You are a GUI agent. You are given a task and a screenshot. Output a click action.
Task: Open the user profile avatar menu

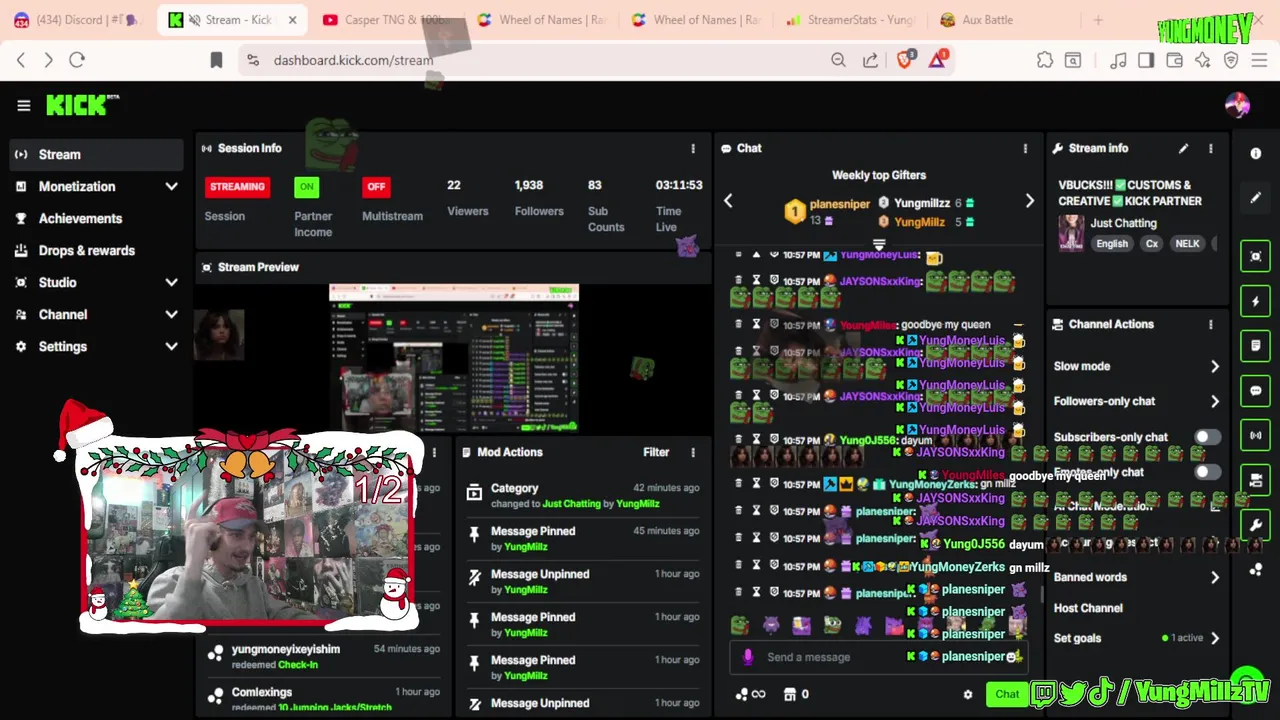click(x=1237, y=105)
